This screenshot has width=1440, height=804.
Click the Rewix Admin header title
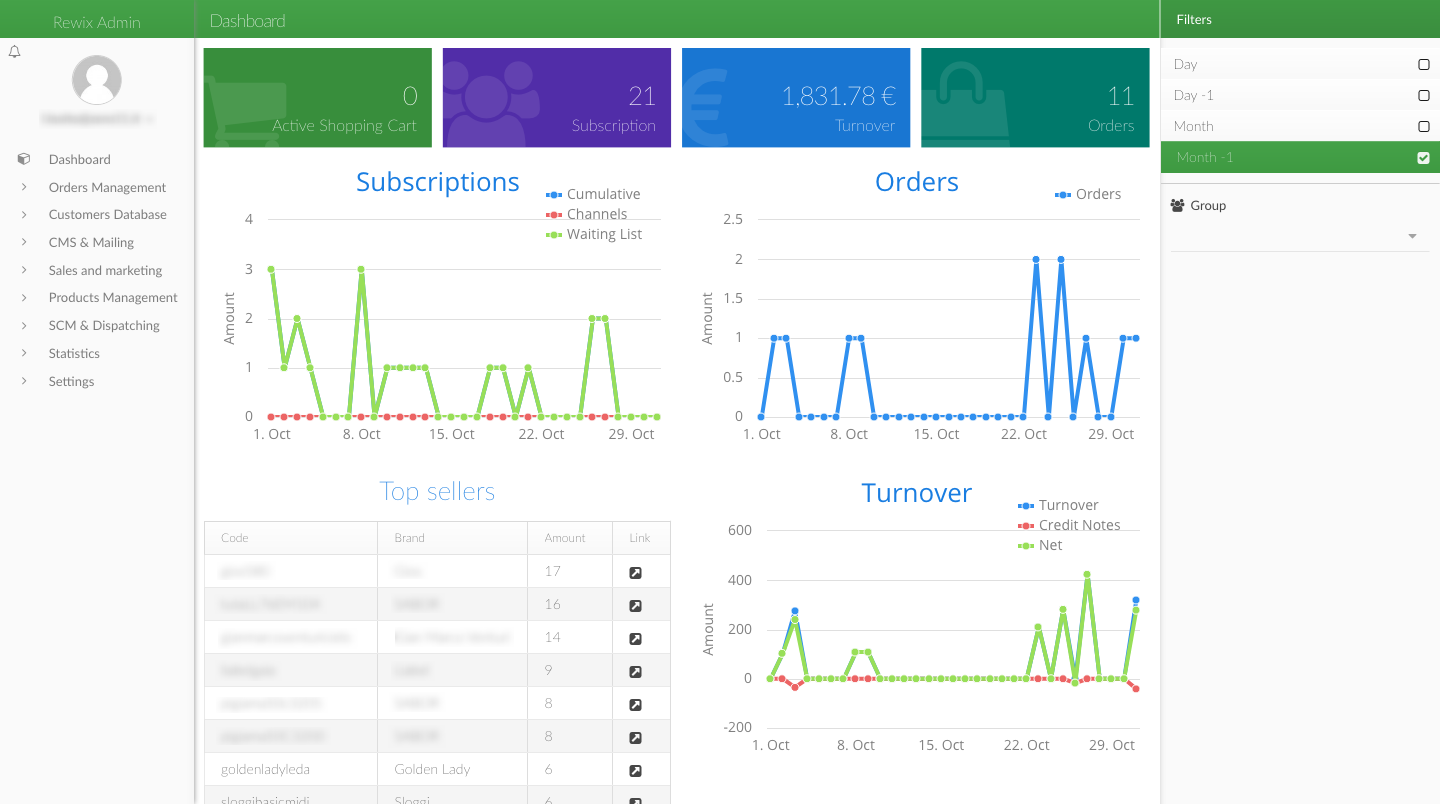coord(97,22)
